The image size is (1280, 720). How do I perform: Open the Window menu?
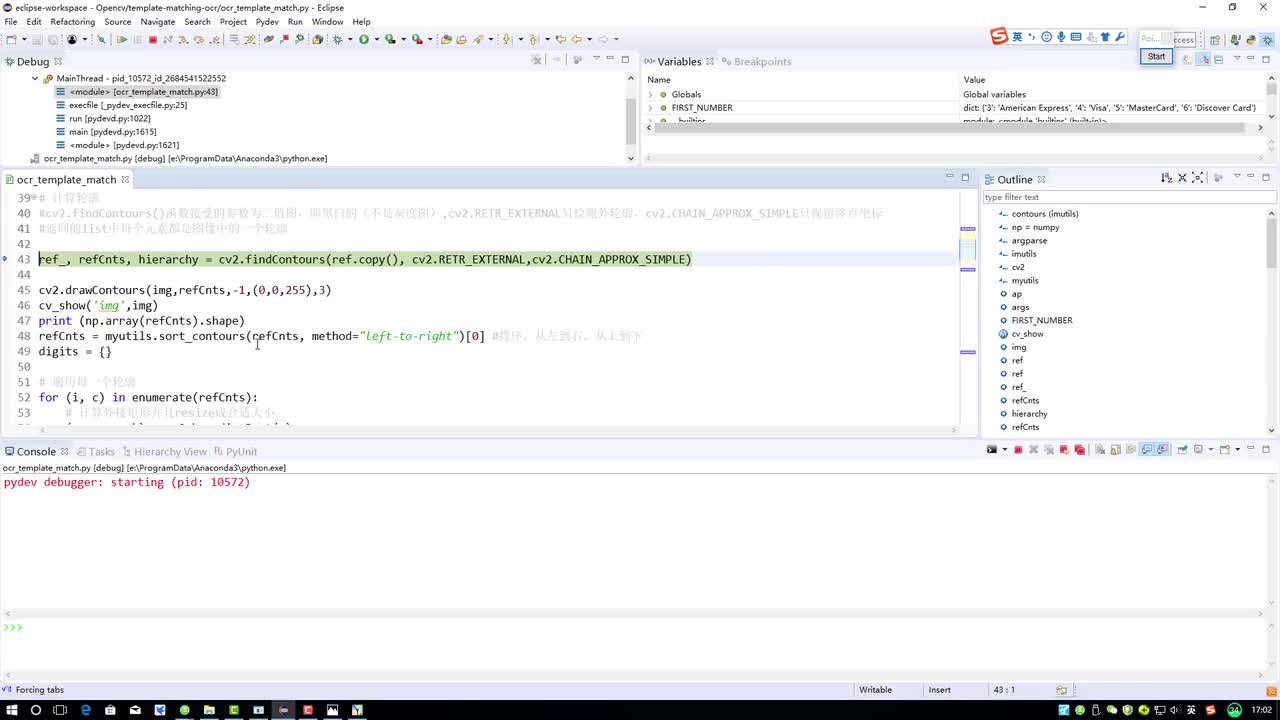coord(327,21)
